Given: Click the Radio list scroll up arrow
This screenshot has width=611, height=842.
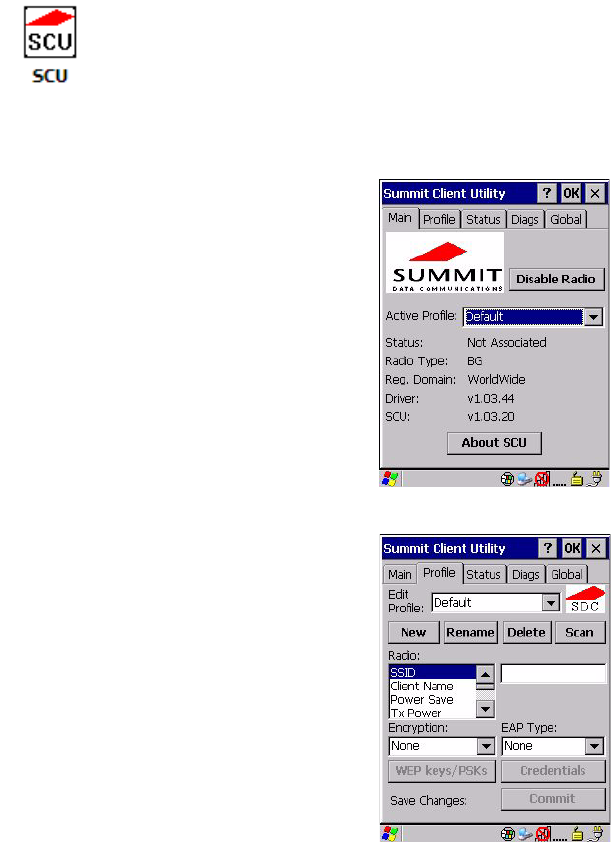Looking at the screenshot, I should pos(485,673).
